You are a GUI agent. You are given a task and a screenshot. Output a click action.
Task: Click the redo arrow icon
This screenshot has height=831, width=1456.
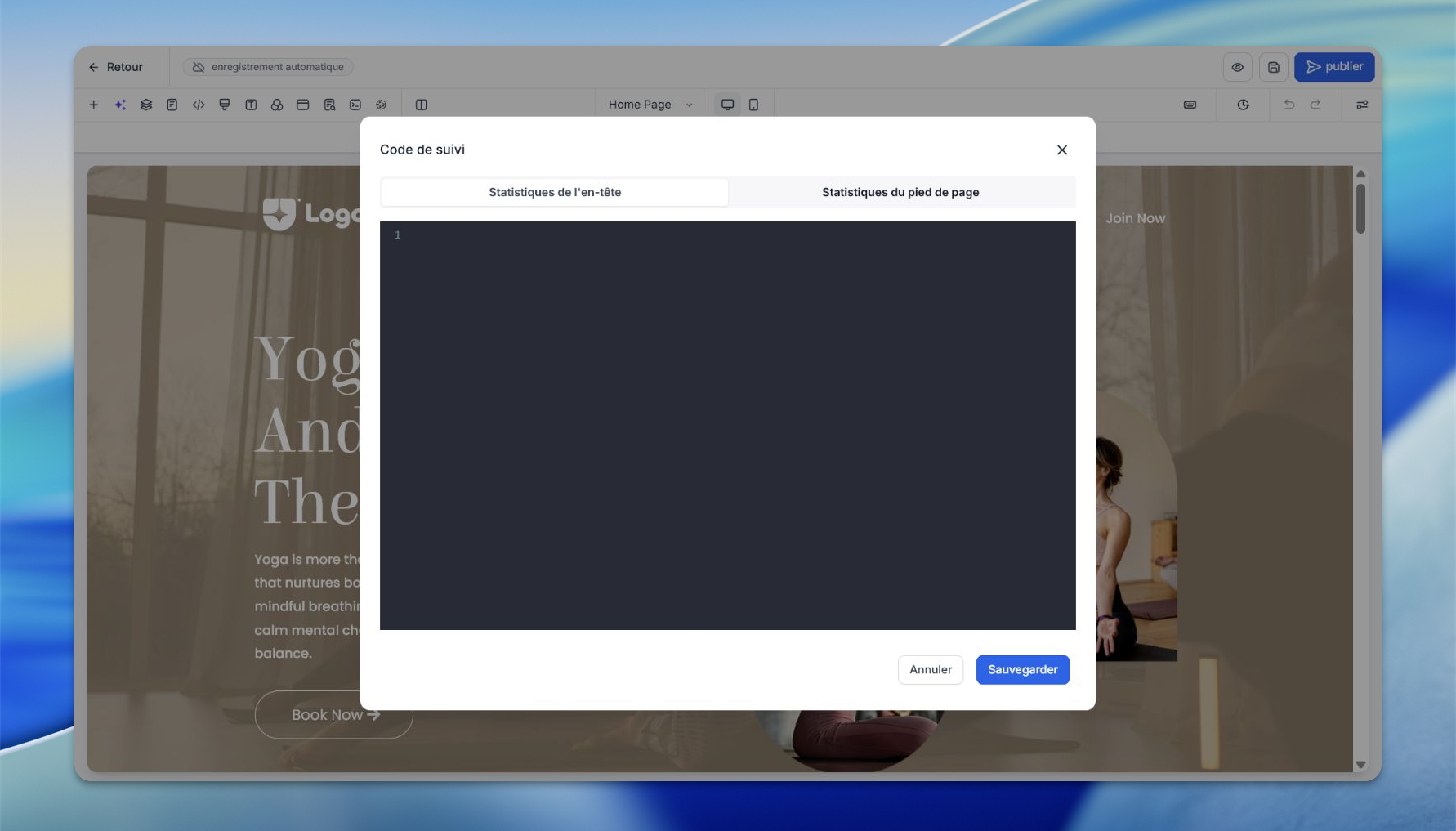1315,105
